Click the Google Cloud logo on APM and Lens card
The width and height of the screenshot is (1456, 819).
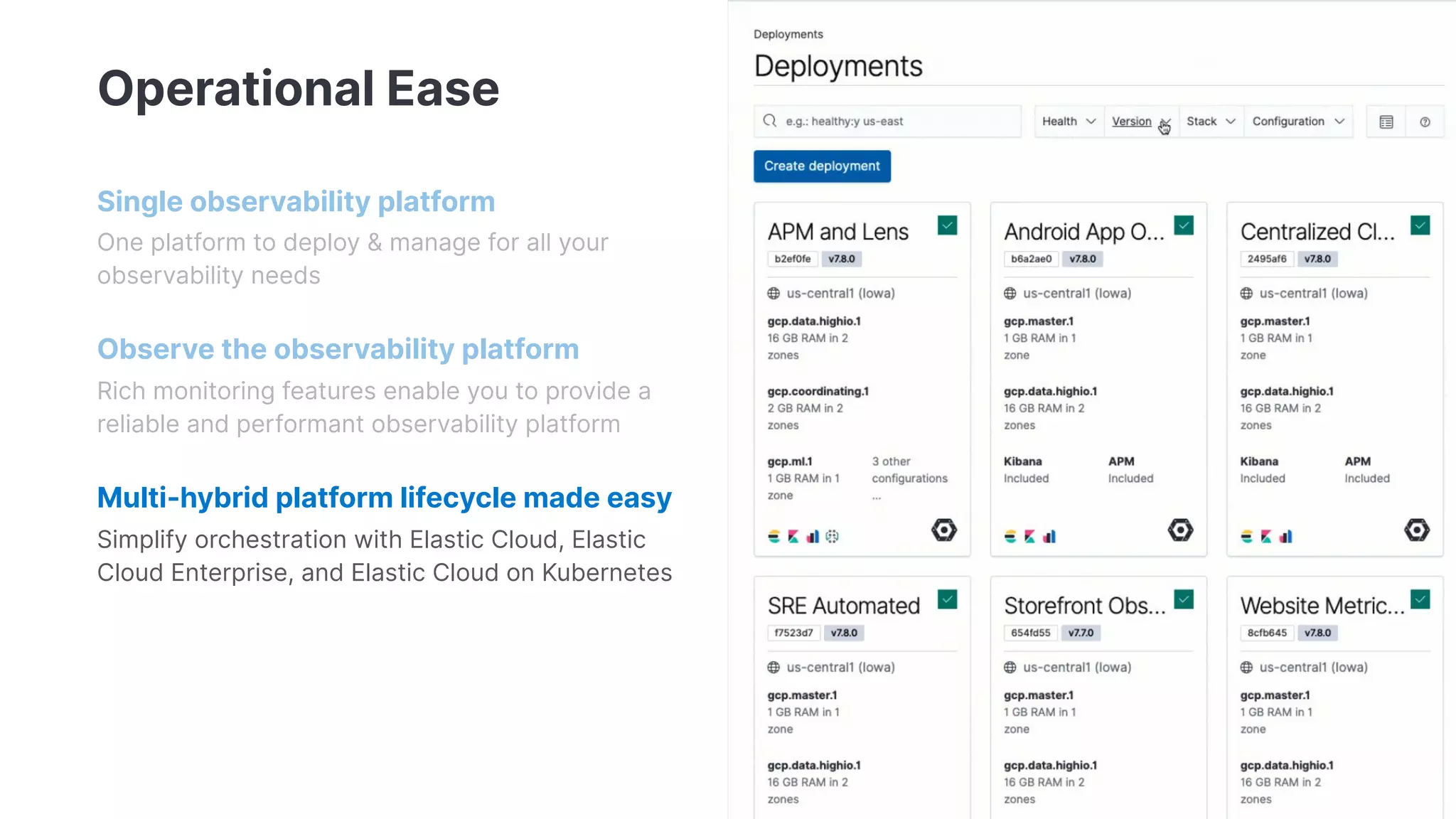click(x=944, y=530)
